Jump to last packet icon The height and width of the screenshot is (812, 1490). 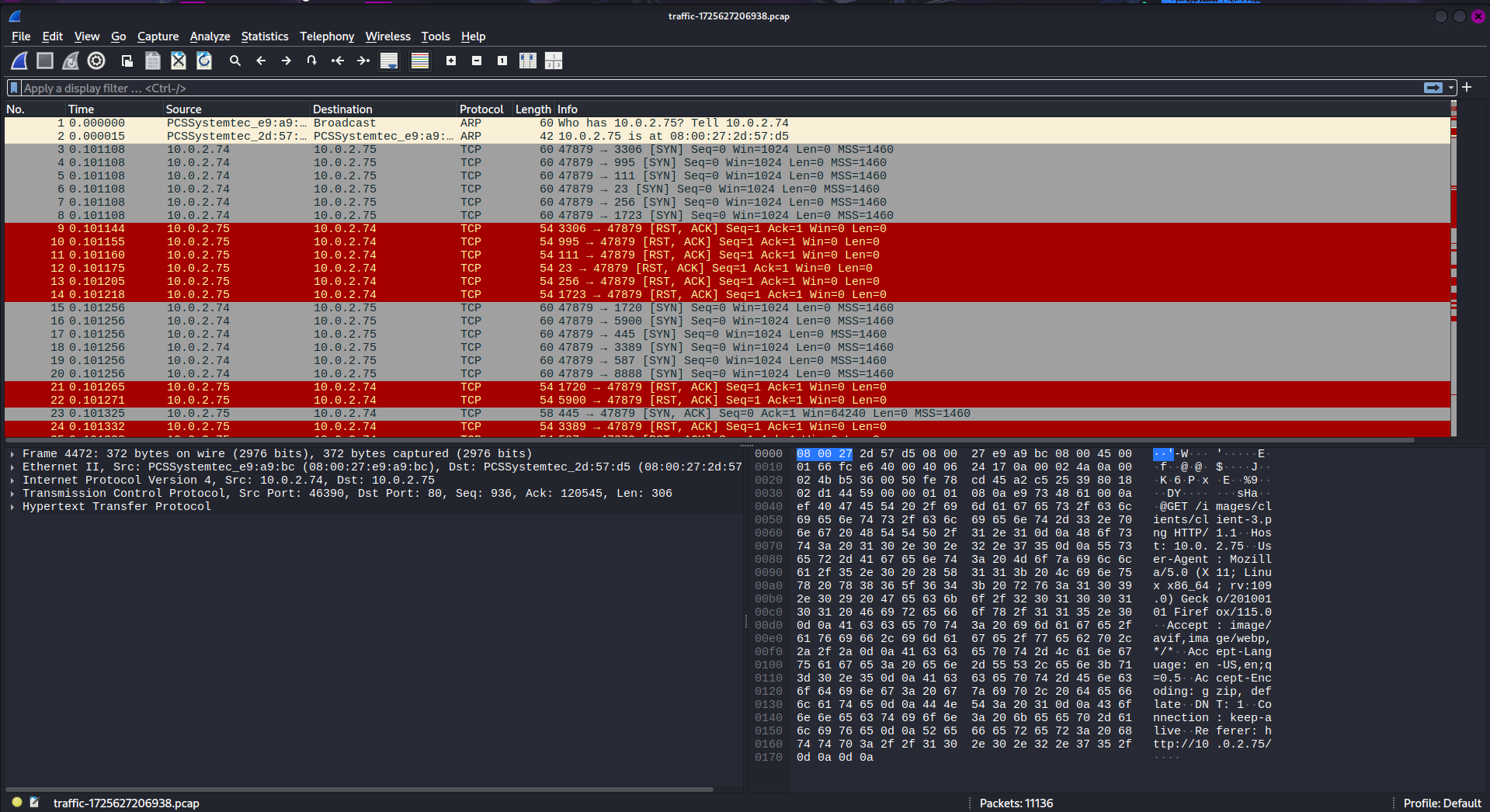click(x=363, y=61)
